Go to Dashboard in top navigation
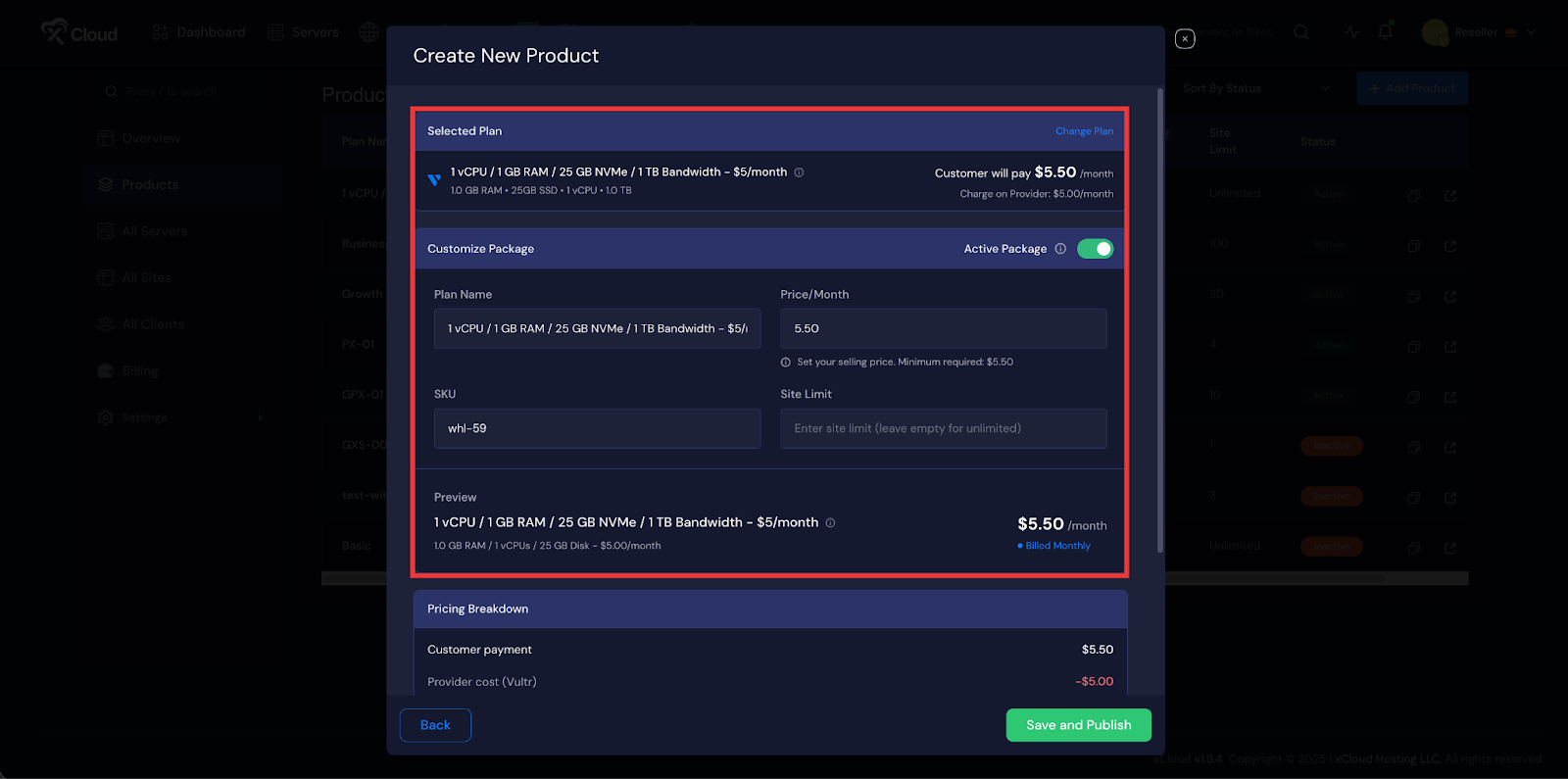 pos(199,32)
